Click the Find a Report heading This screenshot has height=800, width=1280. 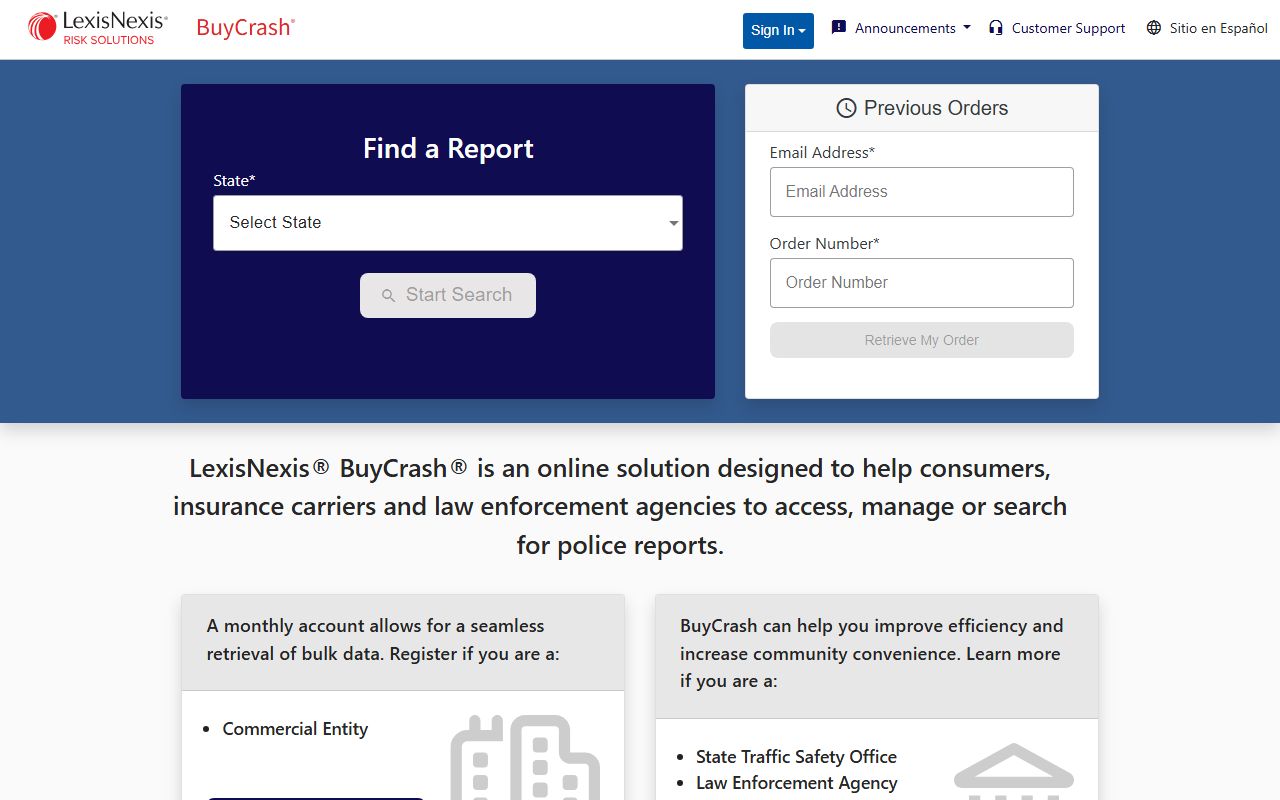click(x=448, y=149)
